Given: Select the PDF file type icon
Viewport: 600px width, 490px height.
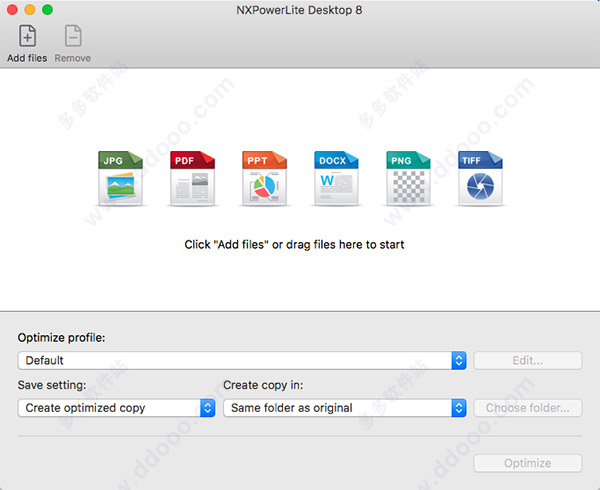Looking at the screenshot, I should (192, 179).
